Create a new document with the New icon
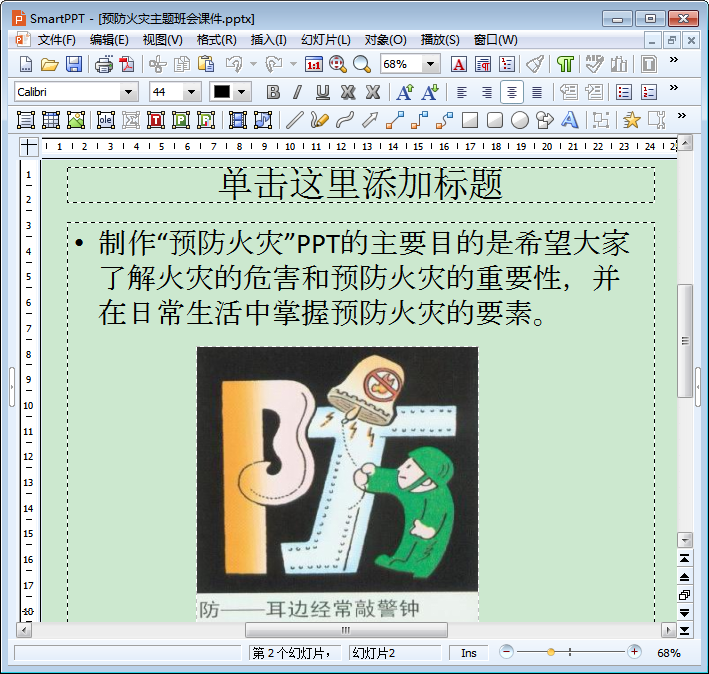Image resolution: width=709 pixels, height=674 pixels. point(26,64)
